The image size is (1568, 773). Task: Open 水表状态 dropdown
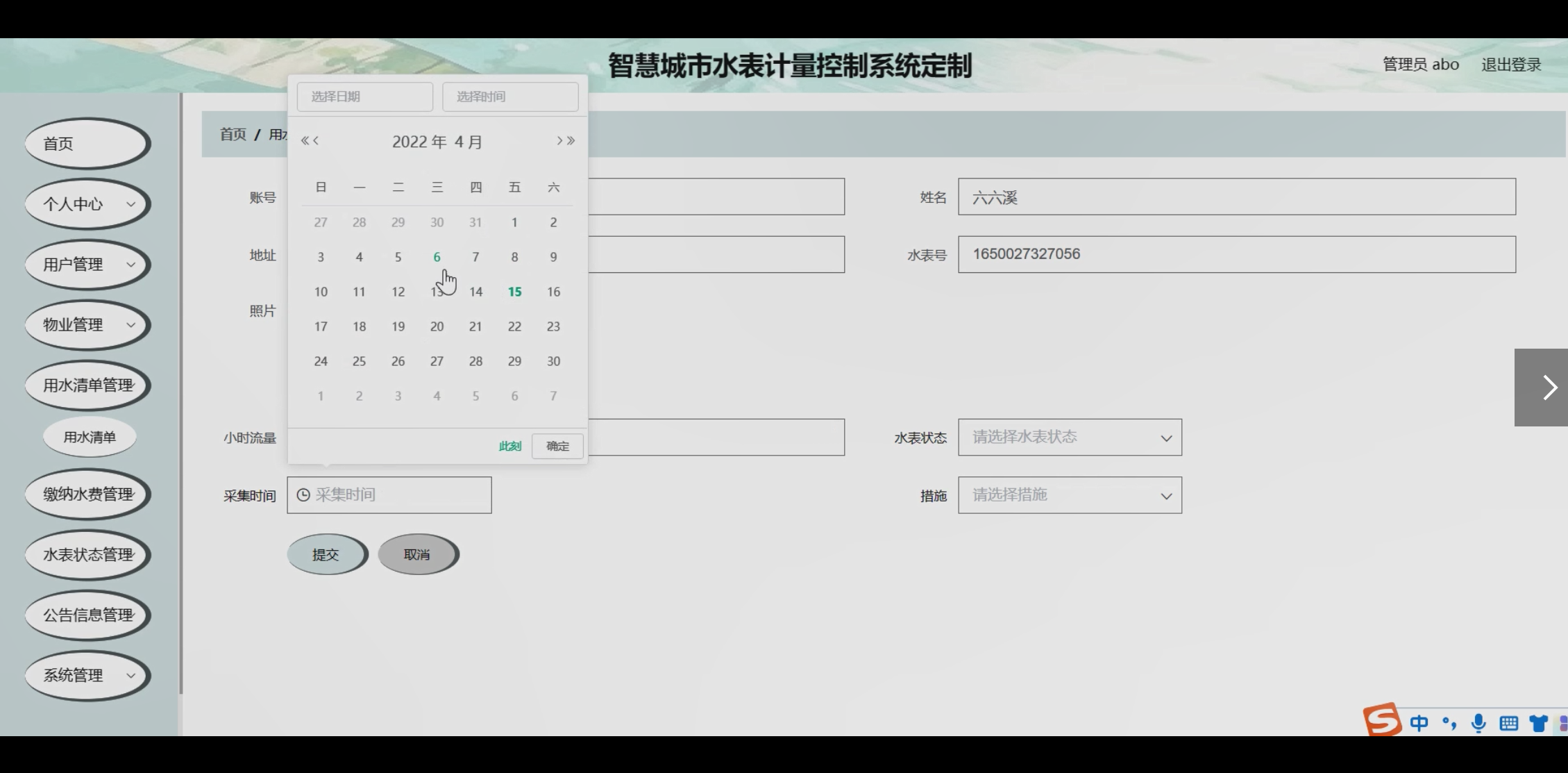(1070, 438)
